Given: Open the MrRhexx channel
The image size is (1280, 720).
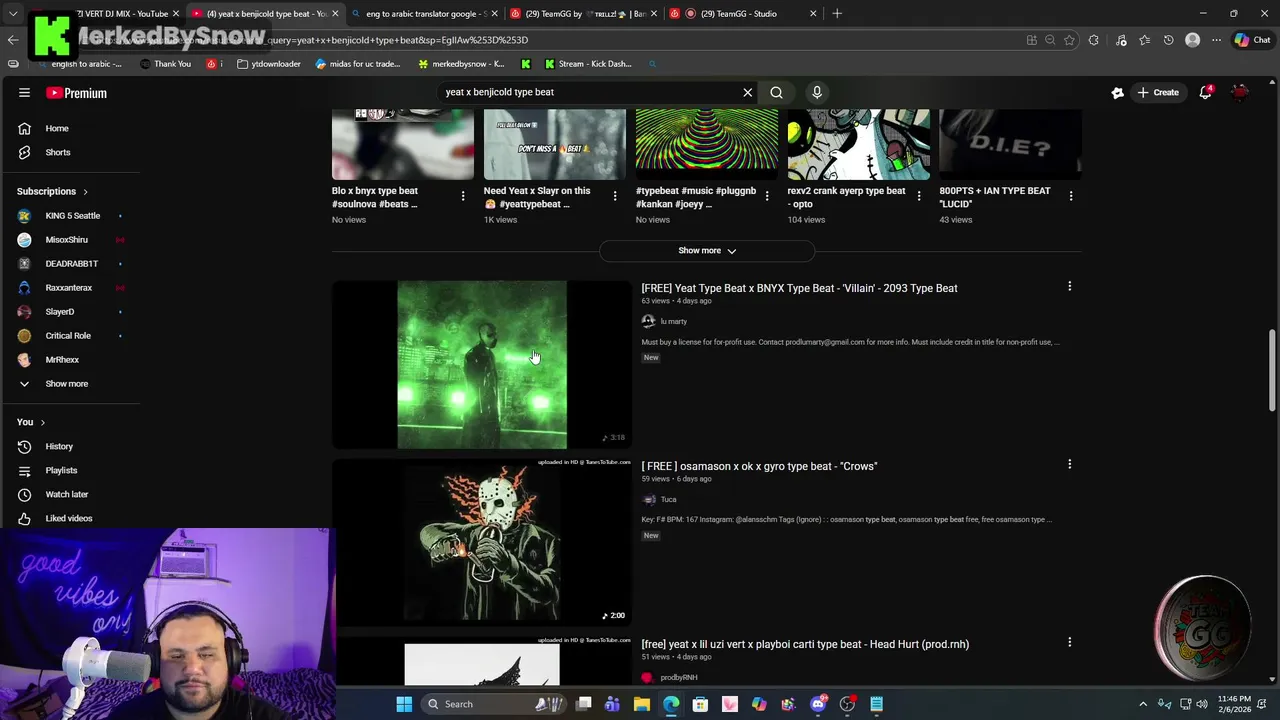Looking at the screenshot, I should point(62,359).
